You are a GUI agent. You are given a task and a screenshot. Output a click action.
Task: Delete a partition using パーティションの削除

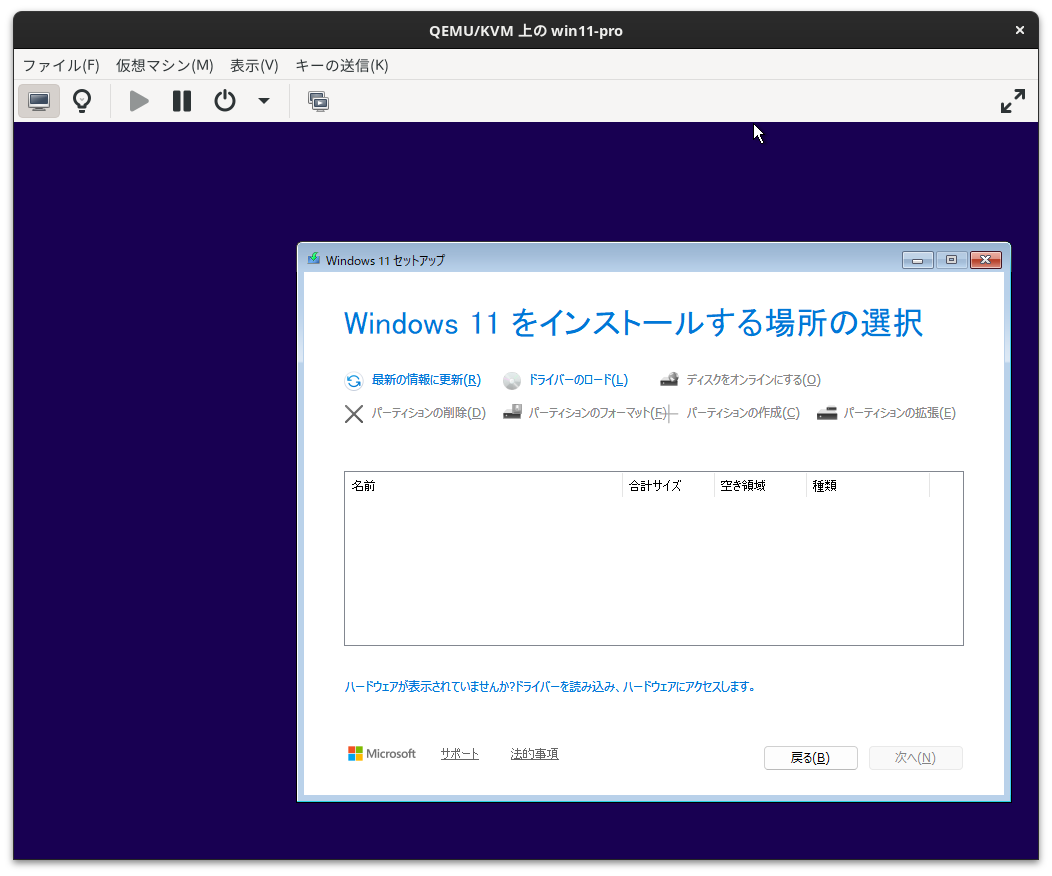(x=427, y=412)
